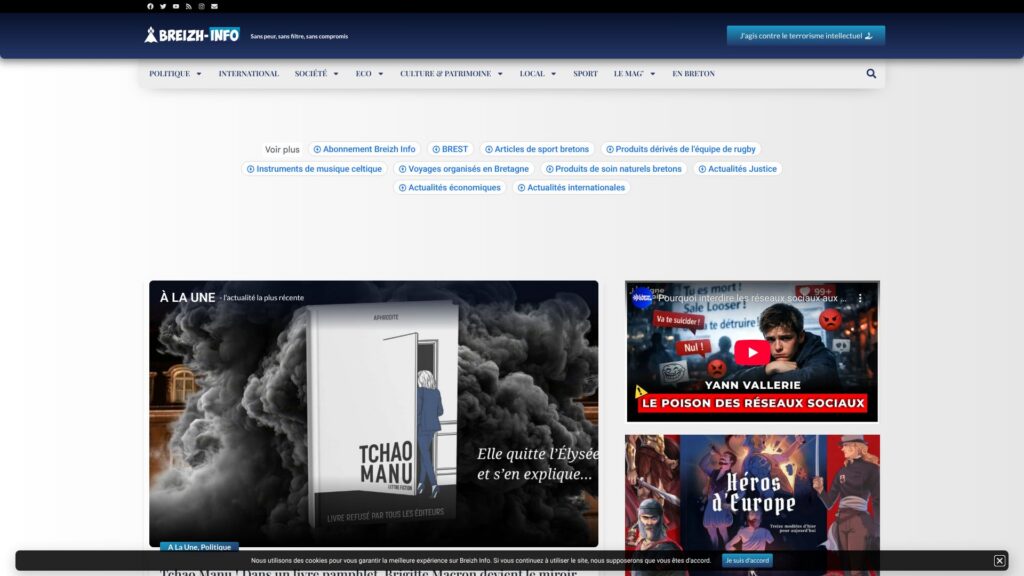Open the BREST tag link
This screenshot has width=1024, height=576.
[450, 148]
